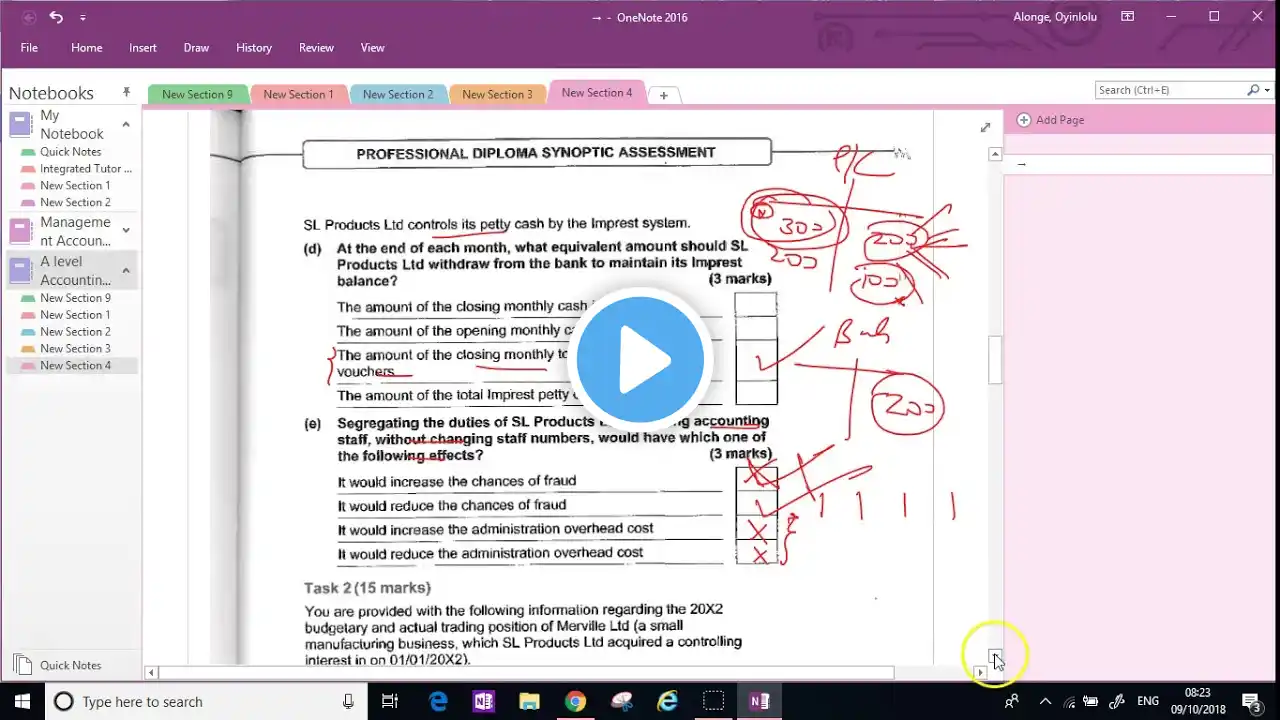Click the search magnifier icon

[x=1253, y=90]
